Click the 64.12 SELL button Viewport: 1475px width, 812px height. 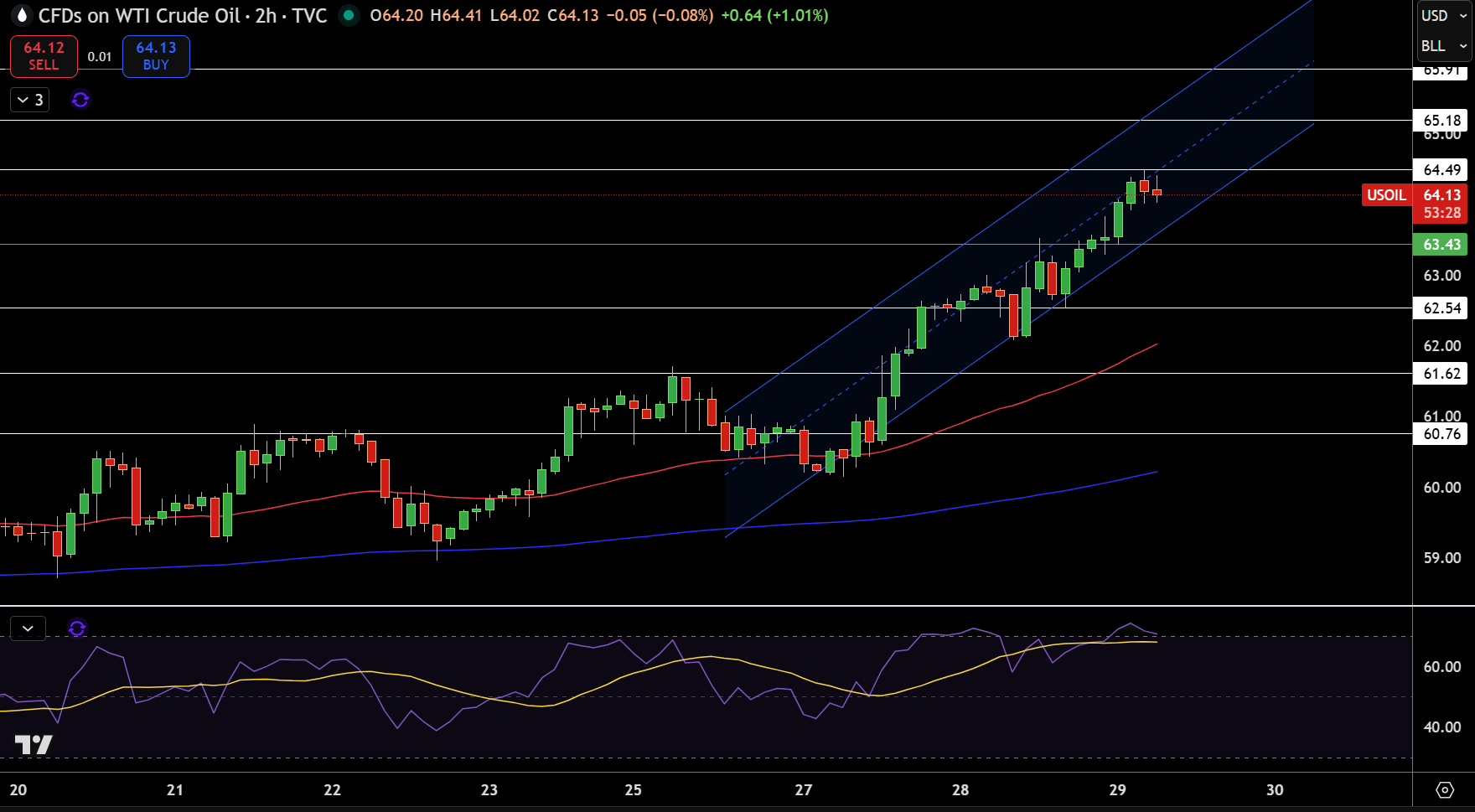(44, 56)
